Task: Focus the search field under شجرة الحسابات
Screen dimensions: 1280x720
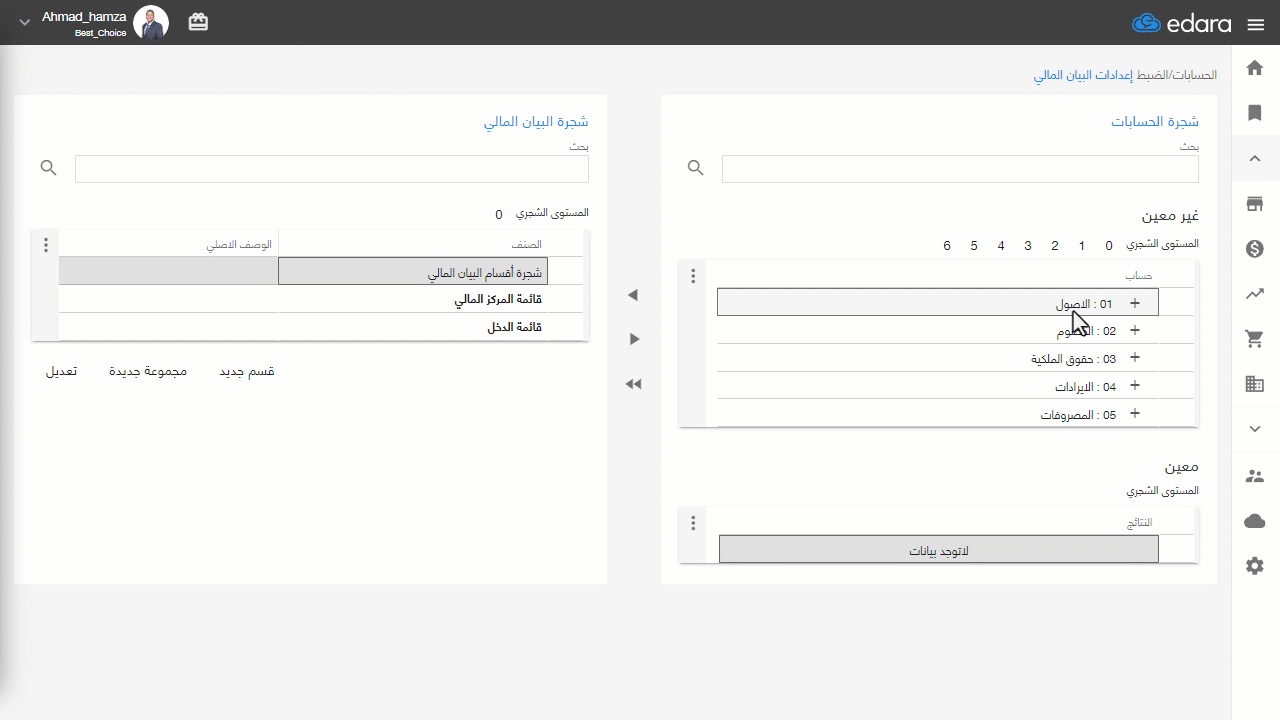Action: (x=960, y=169)
